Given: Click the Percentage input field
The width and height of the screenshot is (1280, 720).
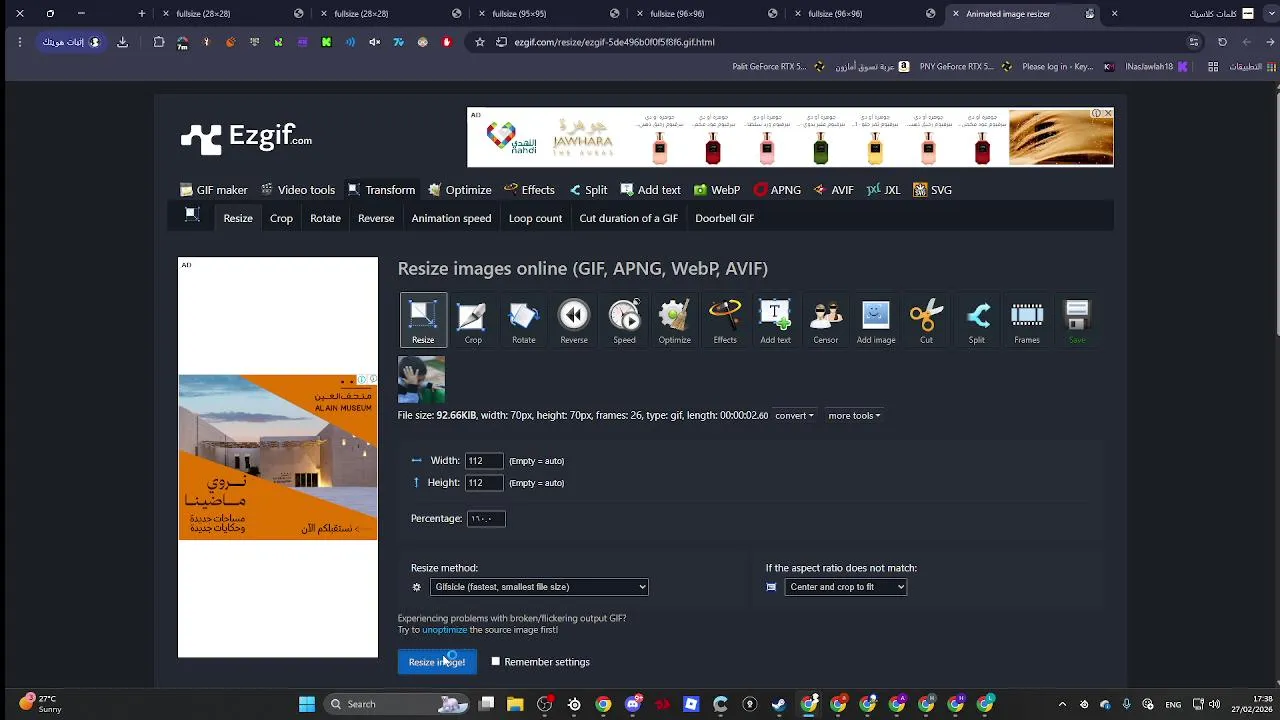Looking at the screenshot, I should (x=486, y=519).
